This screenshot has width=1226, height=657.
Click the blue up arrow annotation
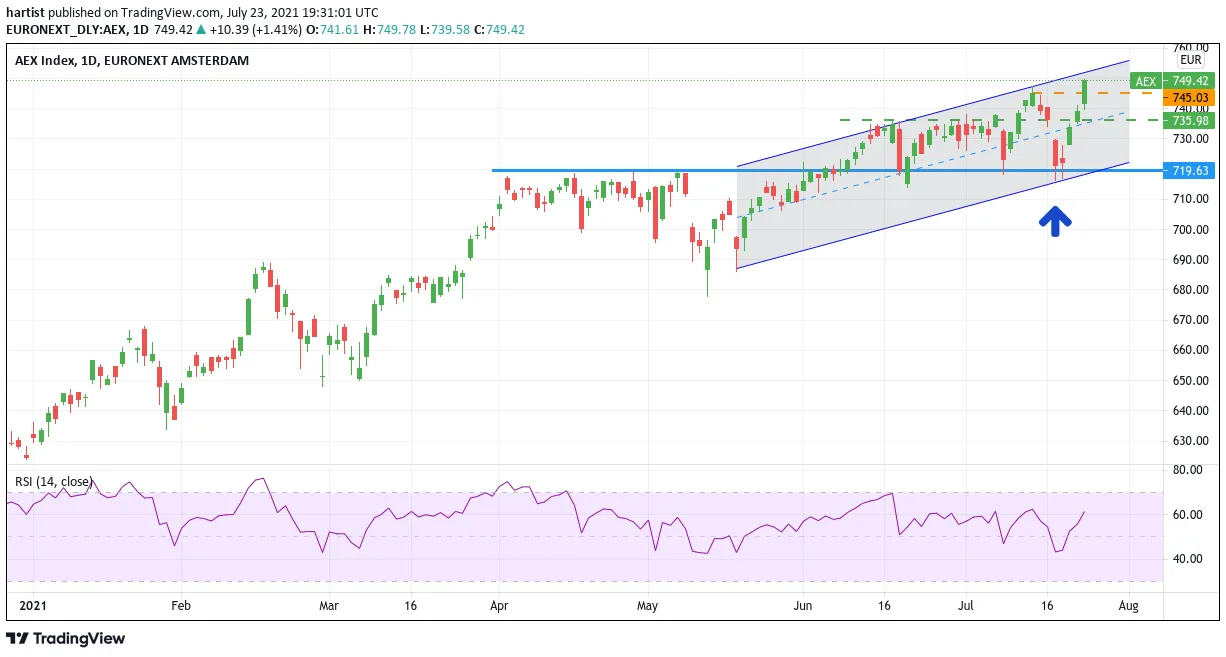coord(1054,220)
